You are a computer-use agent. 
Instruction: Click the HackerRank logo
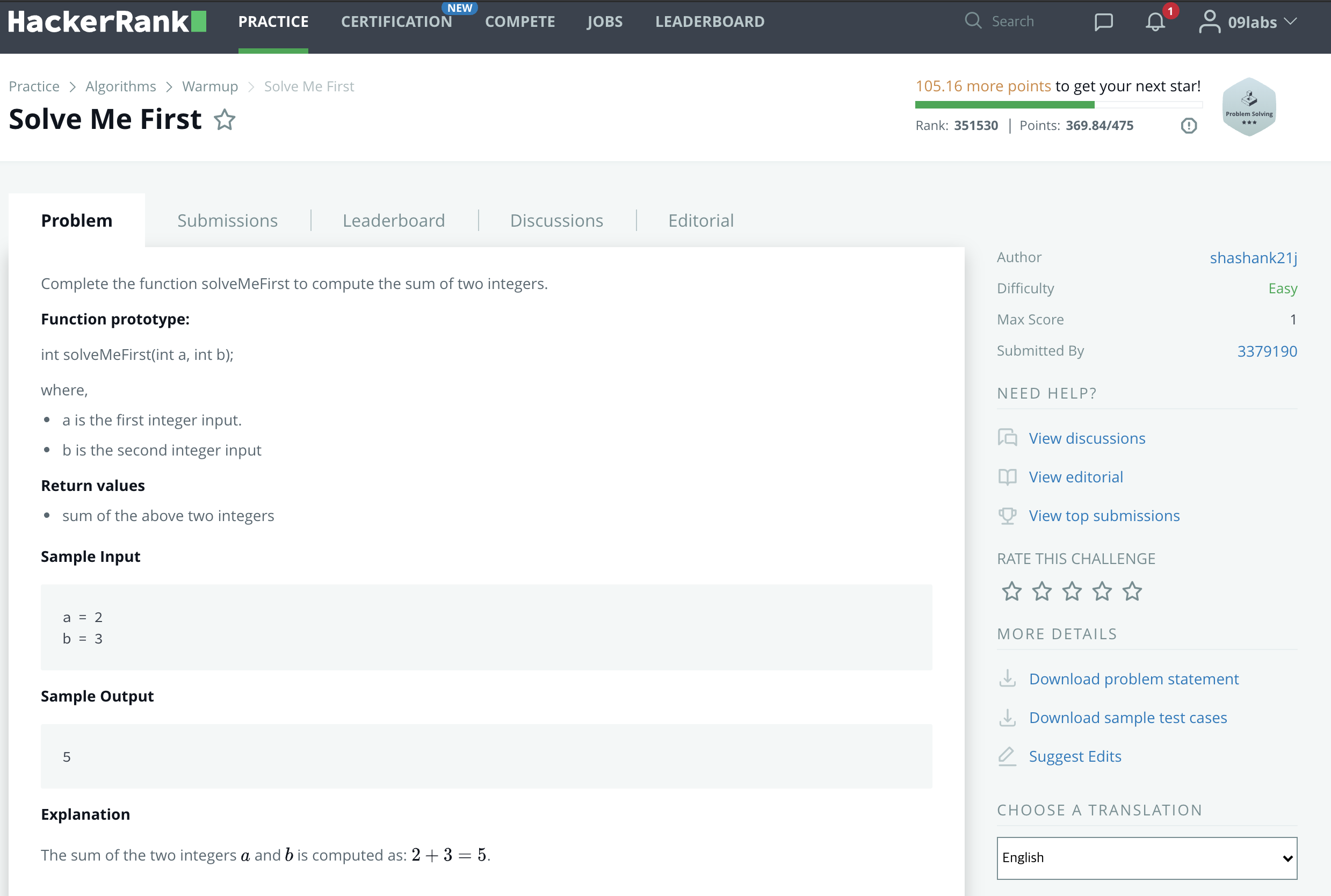pyautogui.click(x=107, y=21)
